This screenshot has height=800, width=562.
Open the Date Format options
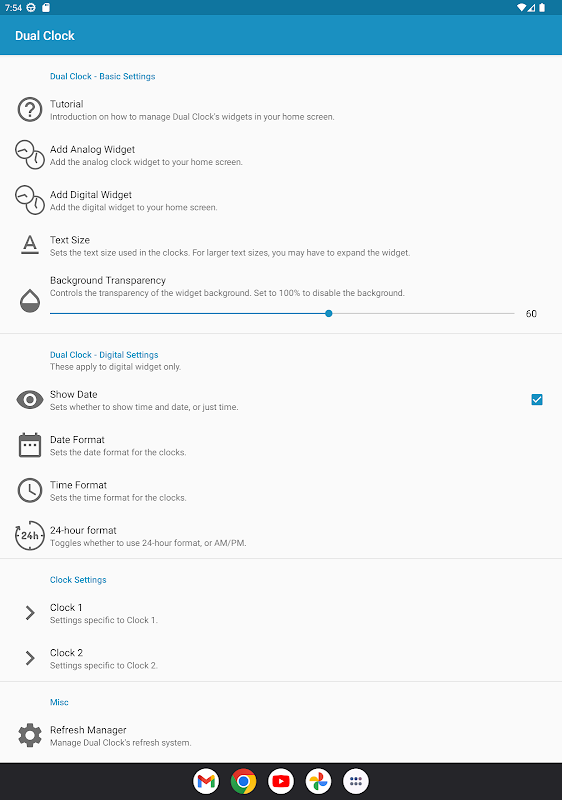pyautogui.click(x=281, y=445)
